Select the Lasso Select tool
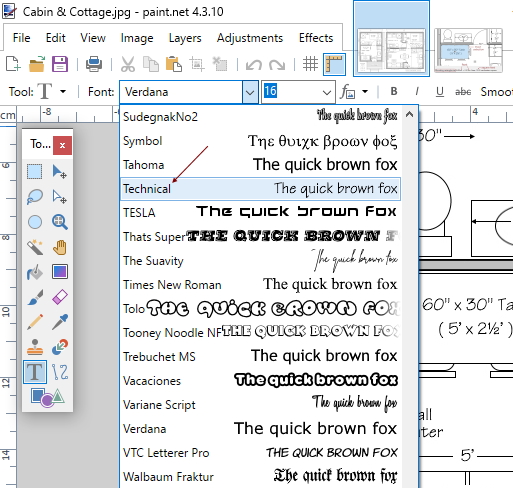 point(35,197)
